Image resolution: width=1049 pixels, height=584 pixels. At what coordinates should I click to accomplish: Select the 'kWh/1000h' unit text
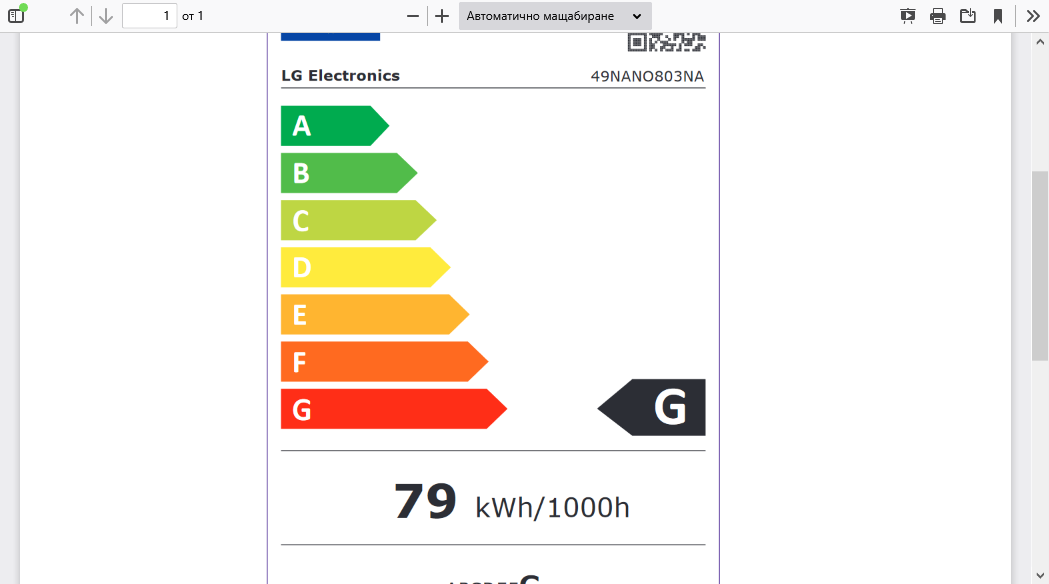tap(553, 507)
